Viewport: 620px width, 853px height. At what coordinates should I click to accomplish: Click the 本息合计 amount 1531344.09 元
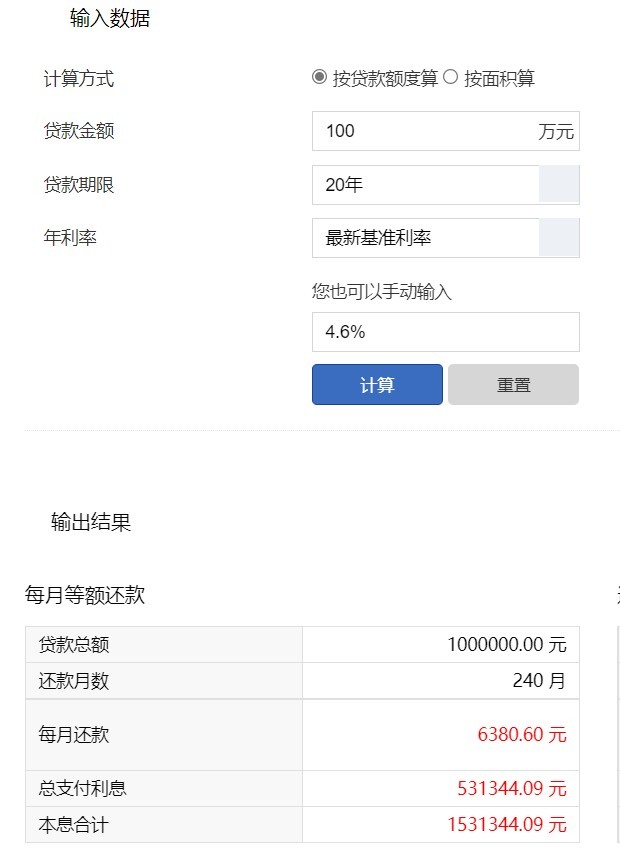pyautogui.click(x=507, y=825)
